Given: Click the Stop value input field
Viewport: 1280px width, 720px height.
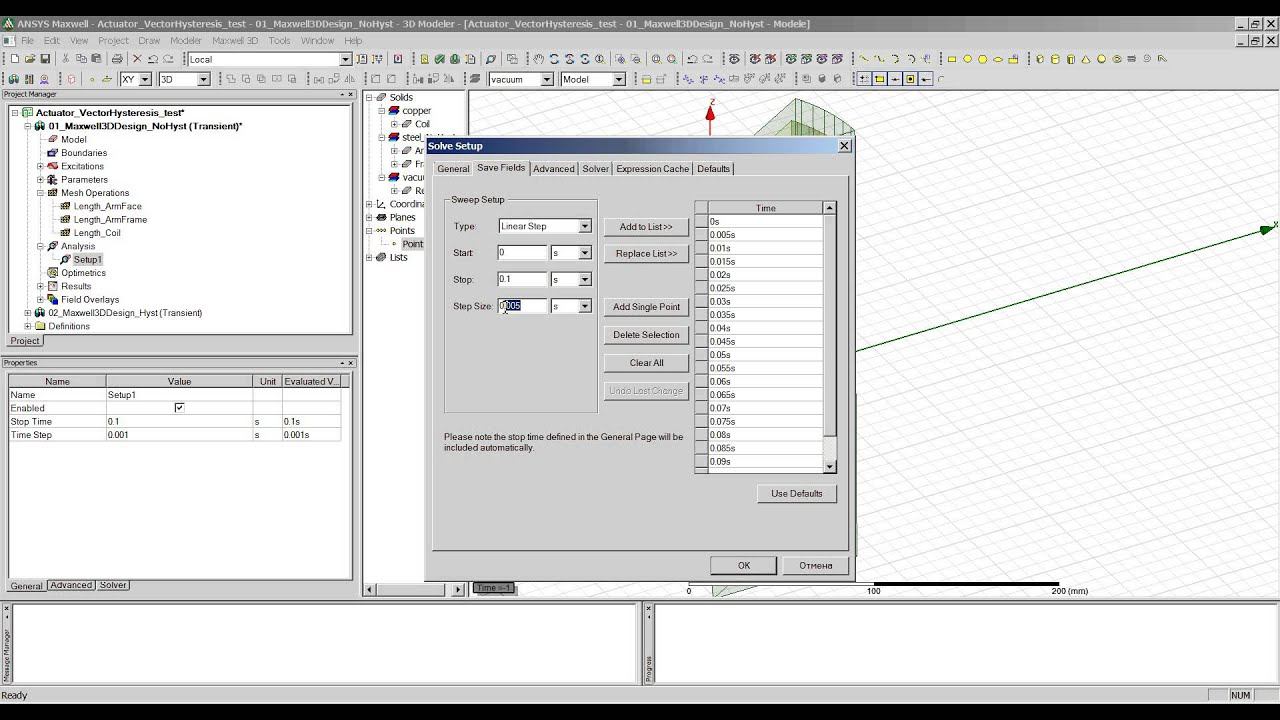Looking at the screenshot, I should coord(523,279).
